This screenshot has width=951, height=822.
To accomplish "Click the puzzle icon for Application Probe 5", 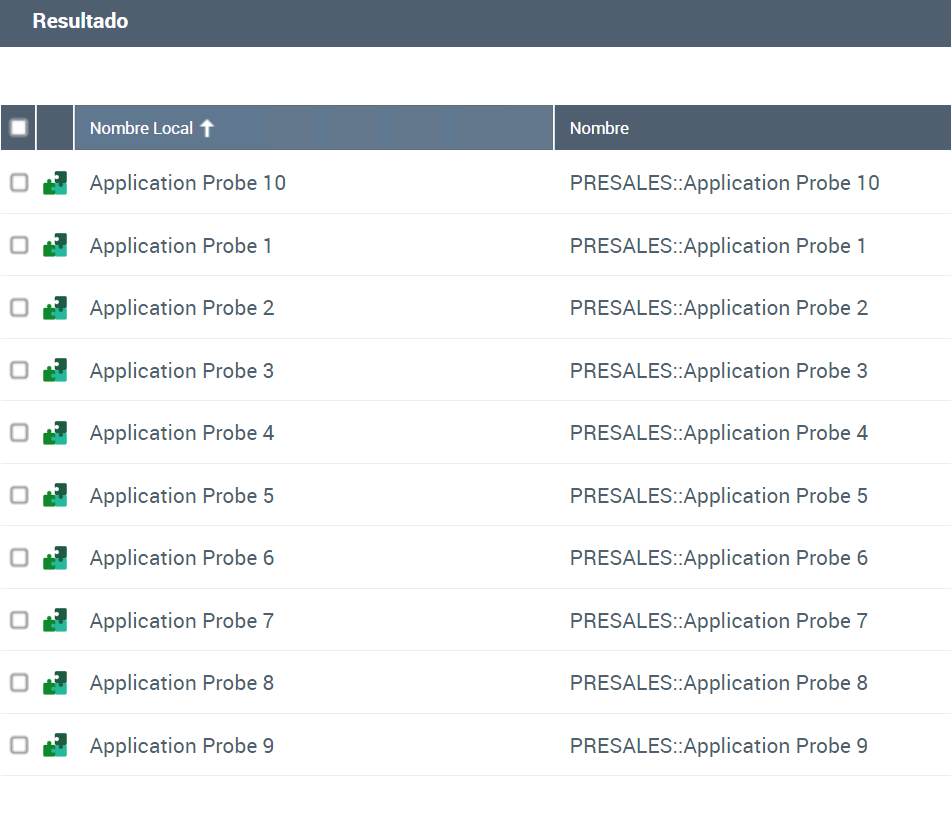I will pyautogui.click(x=55, y=495).
